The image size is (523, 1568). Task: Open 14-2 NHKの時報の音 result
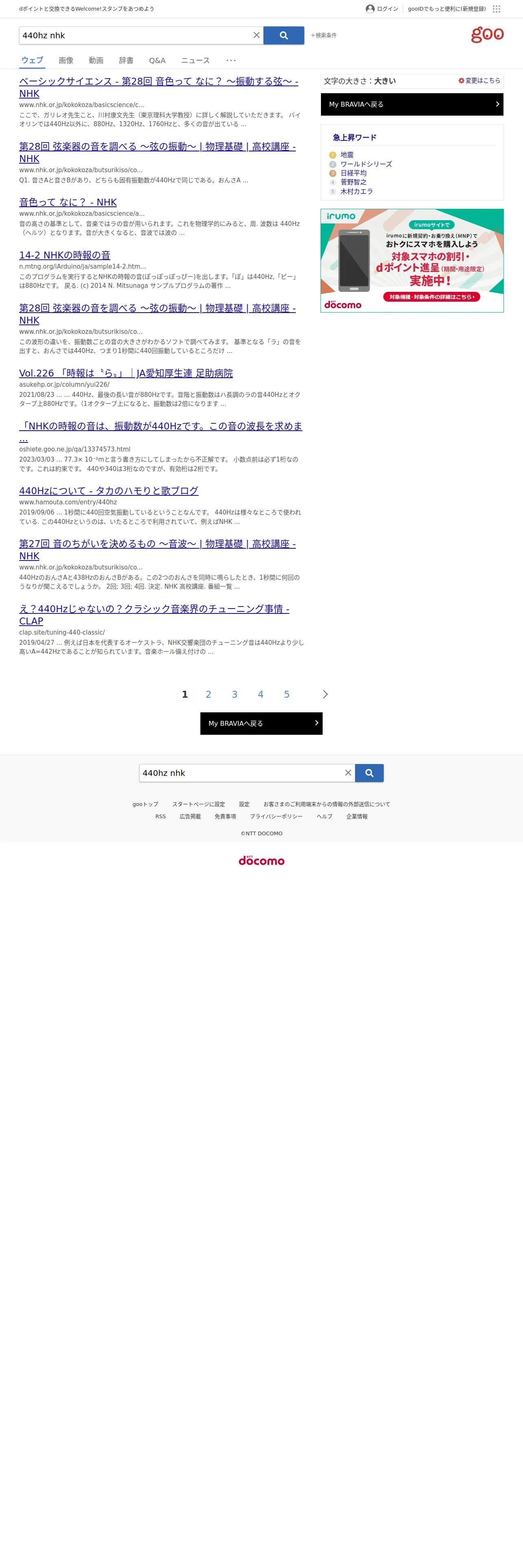64,255
